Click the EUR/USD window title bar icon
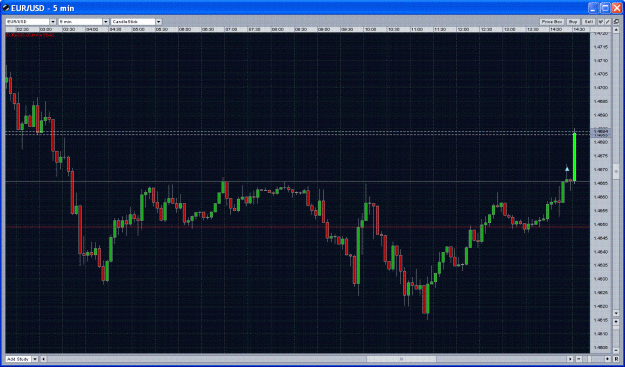This screenshot has height=367, width=625. coord(6,8)
